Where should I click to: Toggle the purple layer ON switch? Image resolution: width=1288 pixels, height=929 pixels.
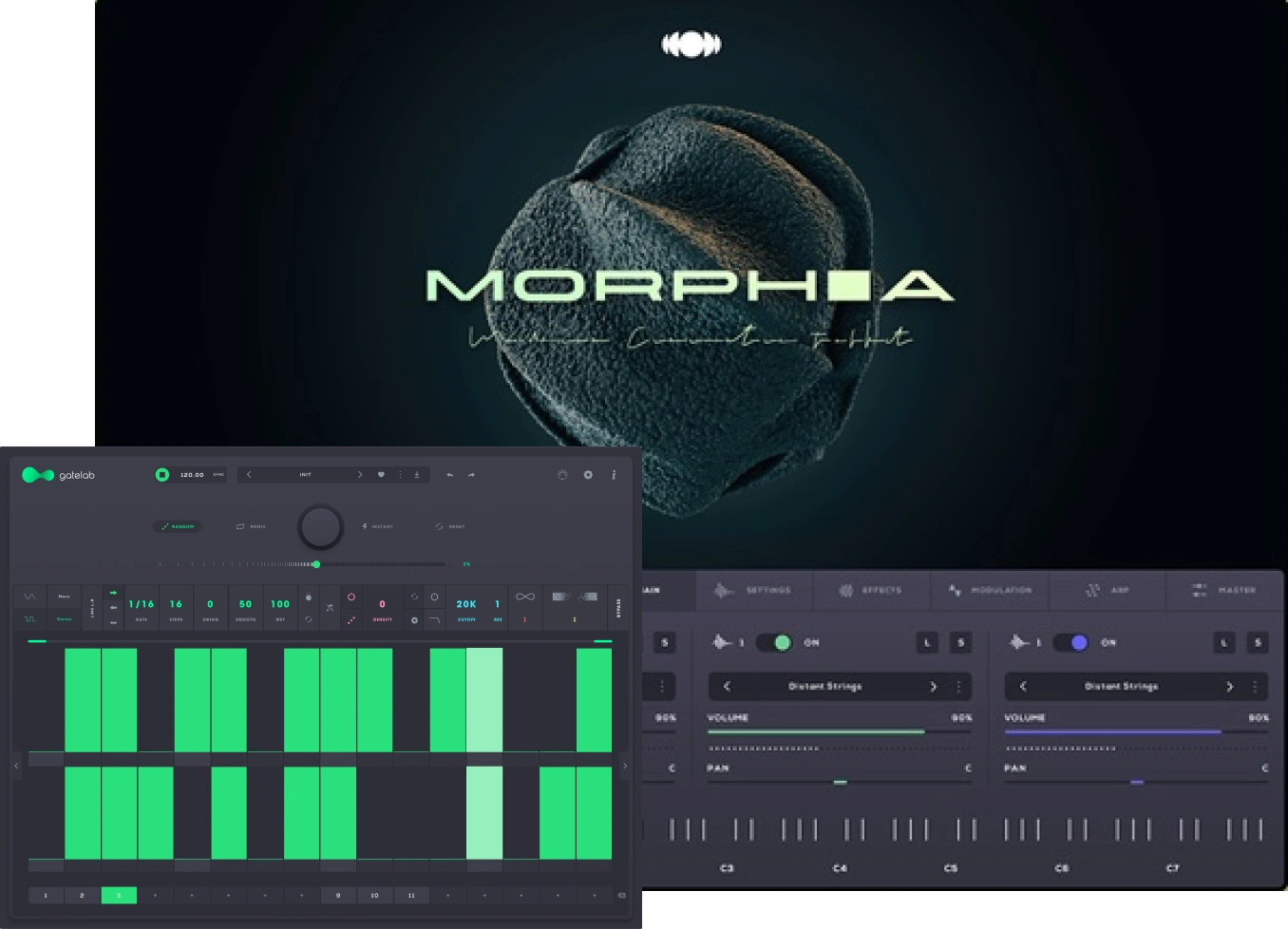[x=1071, y=643]
